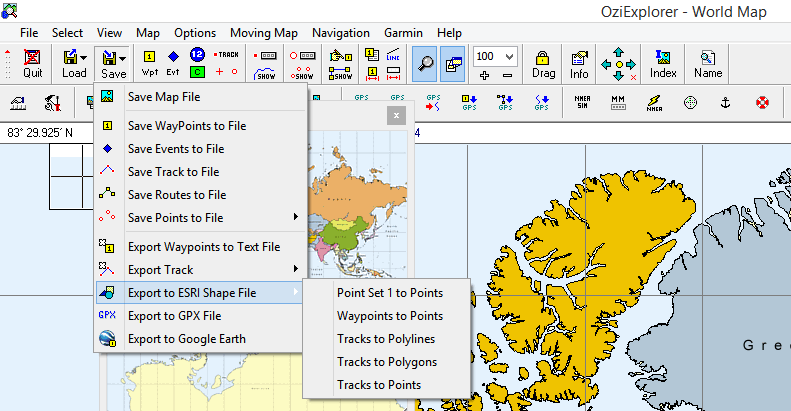Click the waypoint list icon
The image size is (791, 411).
[x=372, y=54]
